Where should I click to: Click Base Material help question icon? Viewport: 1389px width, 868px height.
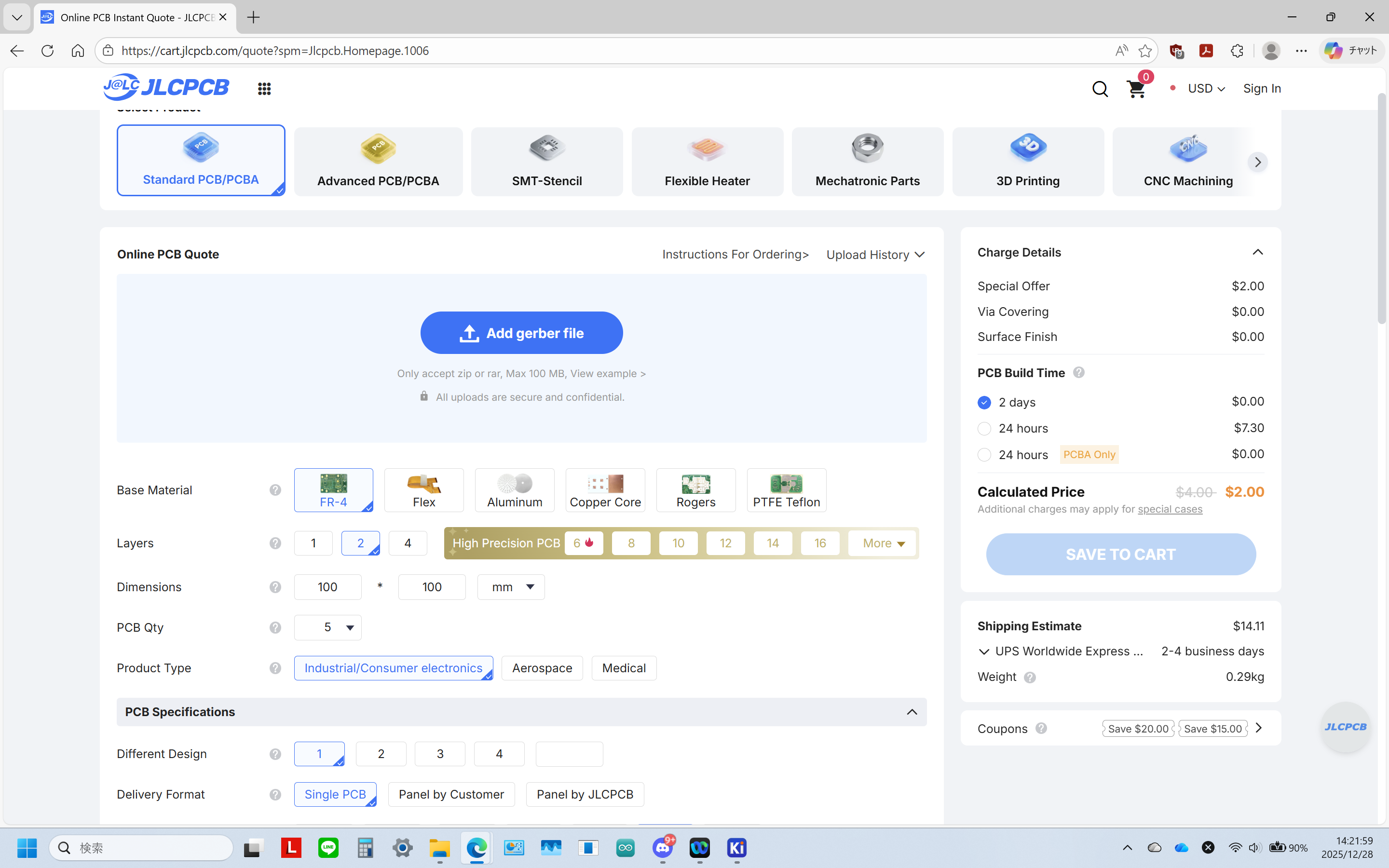pyautogui.click(x=275, y=489)
